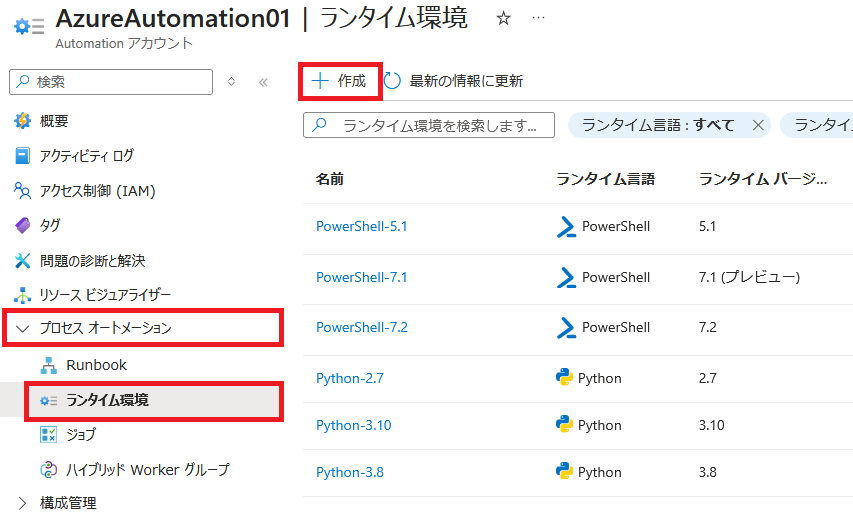Open タグ in the sidebar
This screenshot has height=519, width=853.
(x=50, y=225)
